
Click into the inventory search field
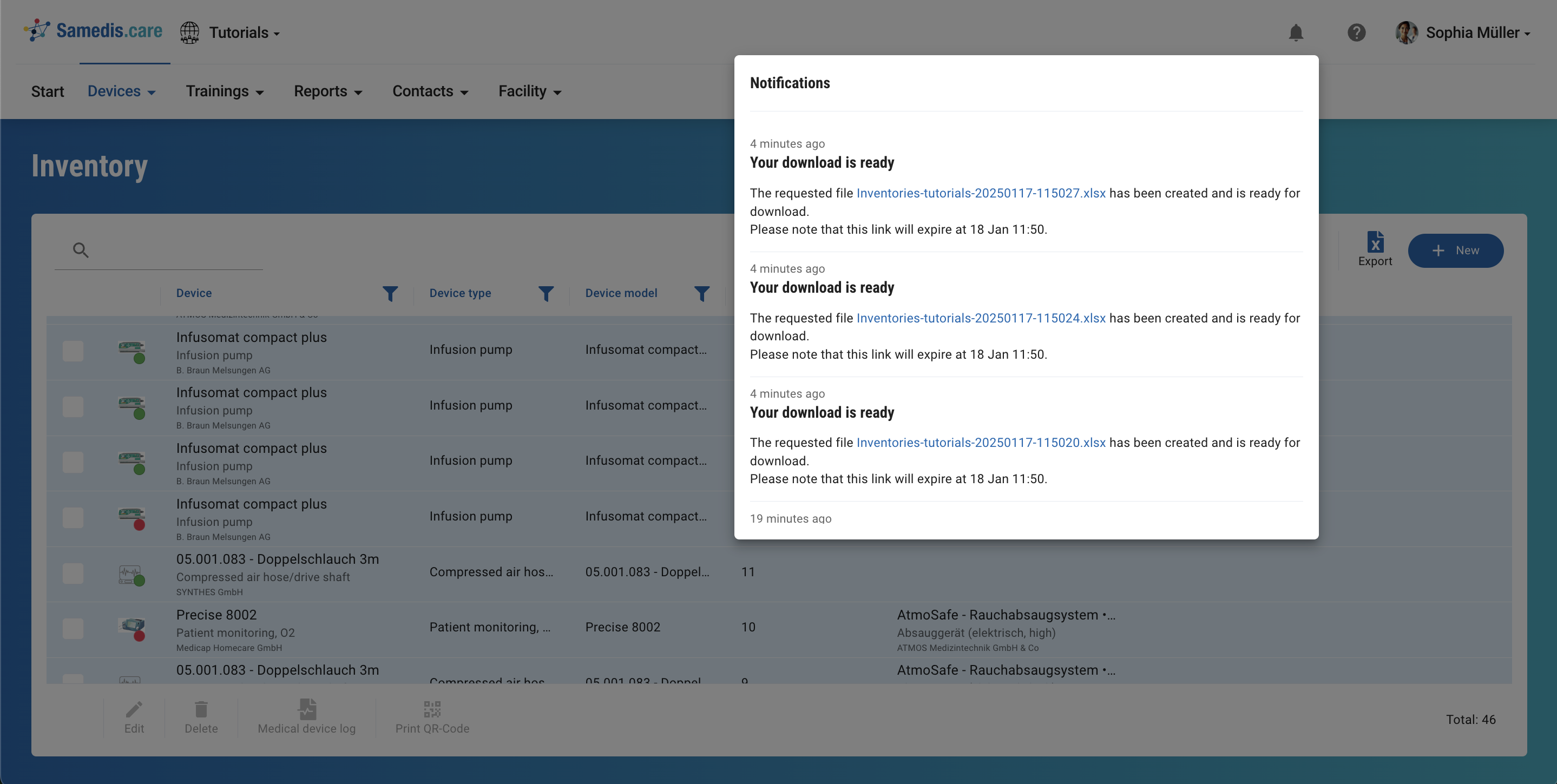(175, 251)
